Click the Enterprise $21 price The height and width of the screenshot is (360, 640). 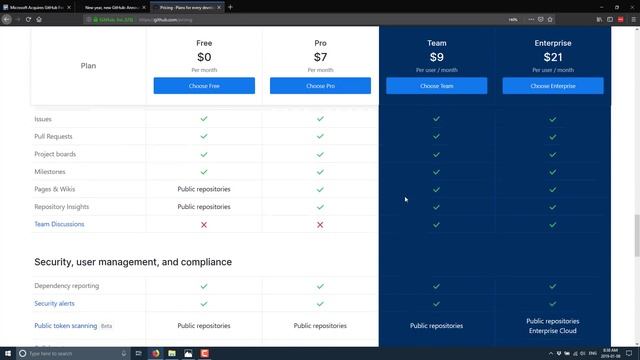553,57
